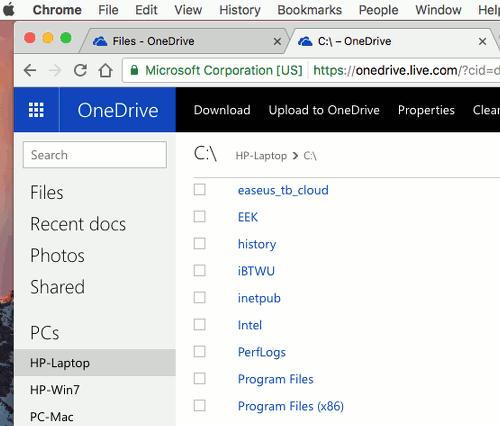Open the easeus_tb_cloud folder
Viewport: 500px width, 426px height.
coord(283,190)
